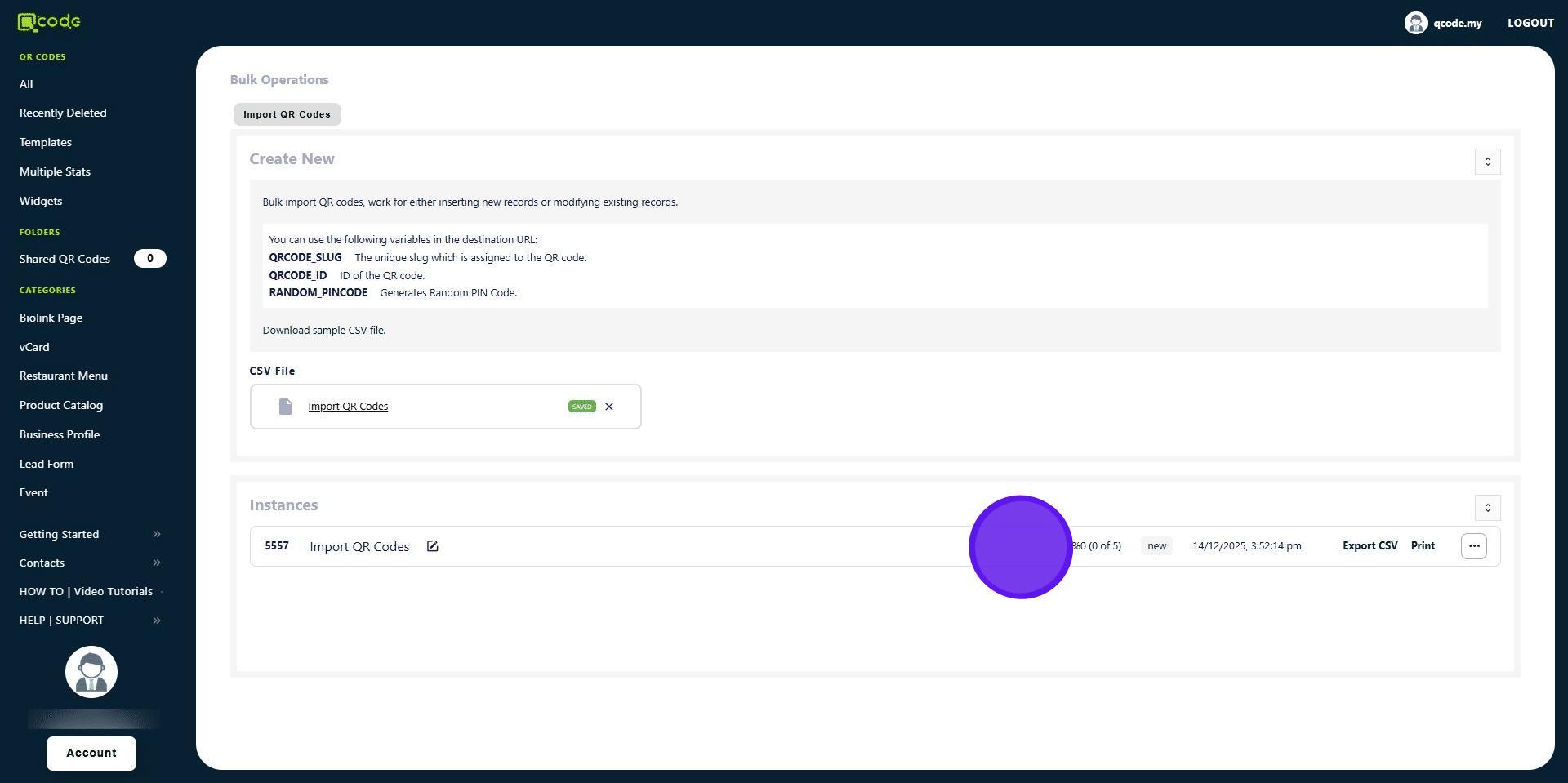This screenshot has height=783, width=1568.
Task: Click the Export CSV link
Action: pos(1370,545)
